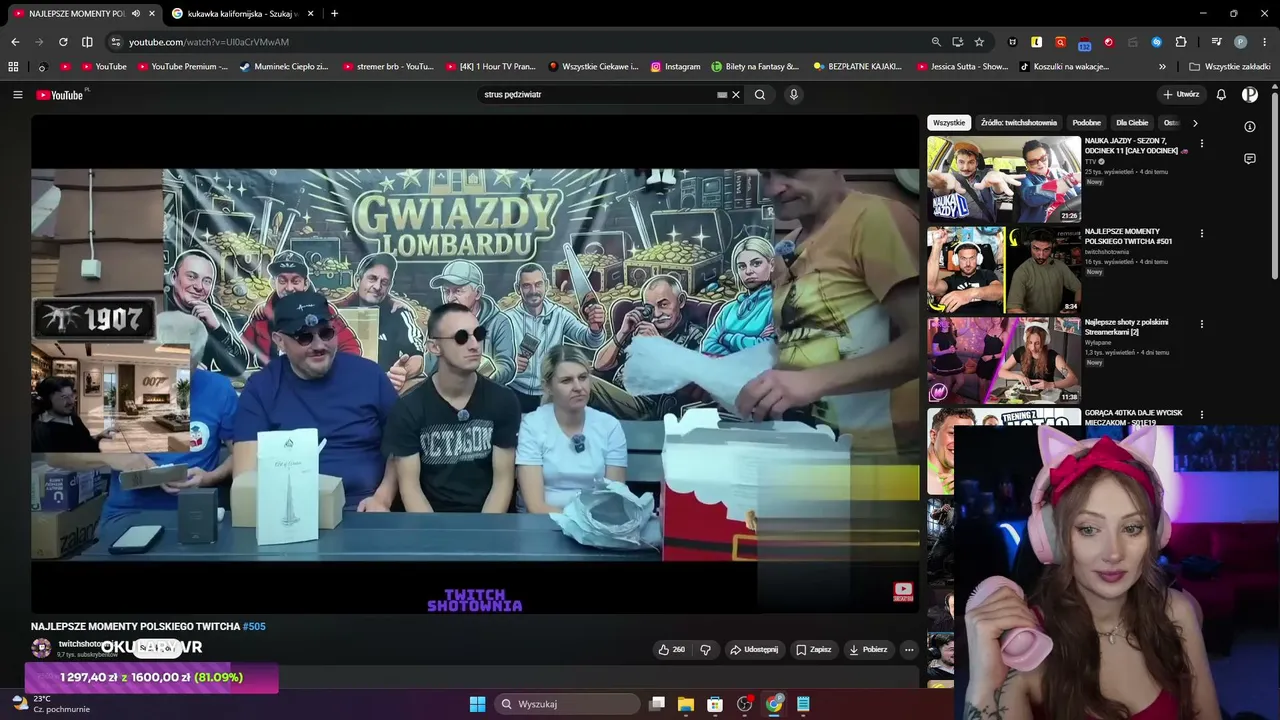The height and width of the screenshot is (720, 1280).
Task: Open Microsoft Store from the taskbar
Action: [715, 704]
